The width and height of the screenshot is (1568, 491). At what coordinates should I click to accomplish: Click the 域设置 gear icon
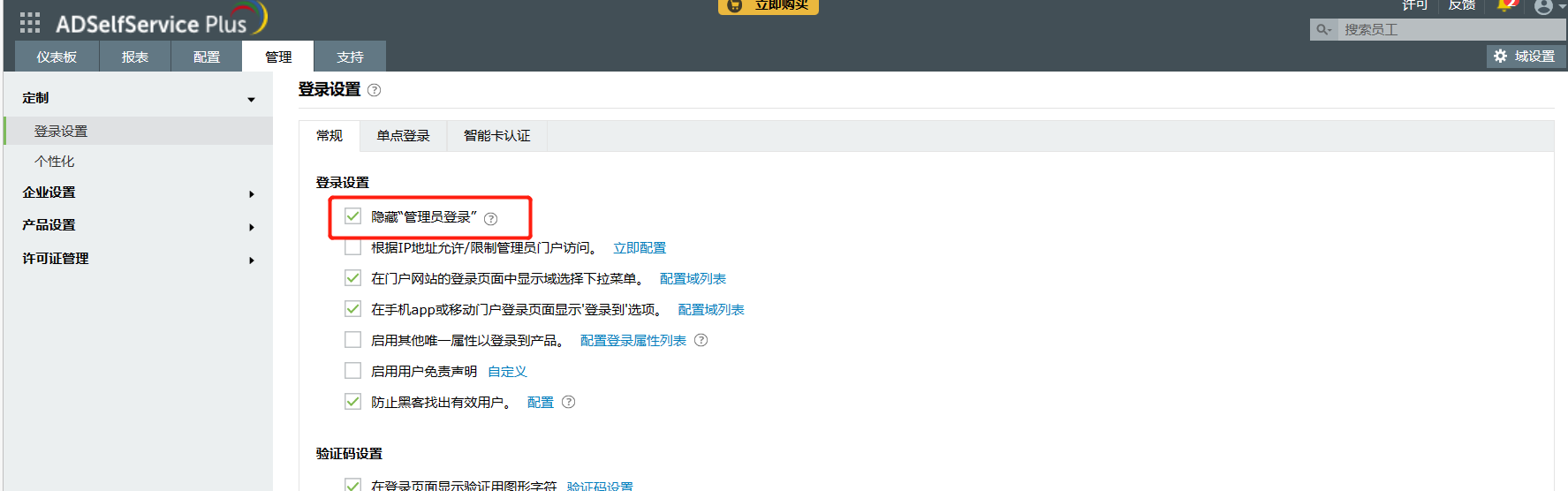[x=1500, y=57]
